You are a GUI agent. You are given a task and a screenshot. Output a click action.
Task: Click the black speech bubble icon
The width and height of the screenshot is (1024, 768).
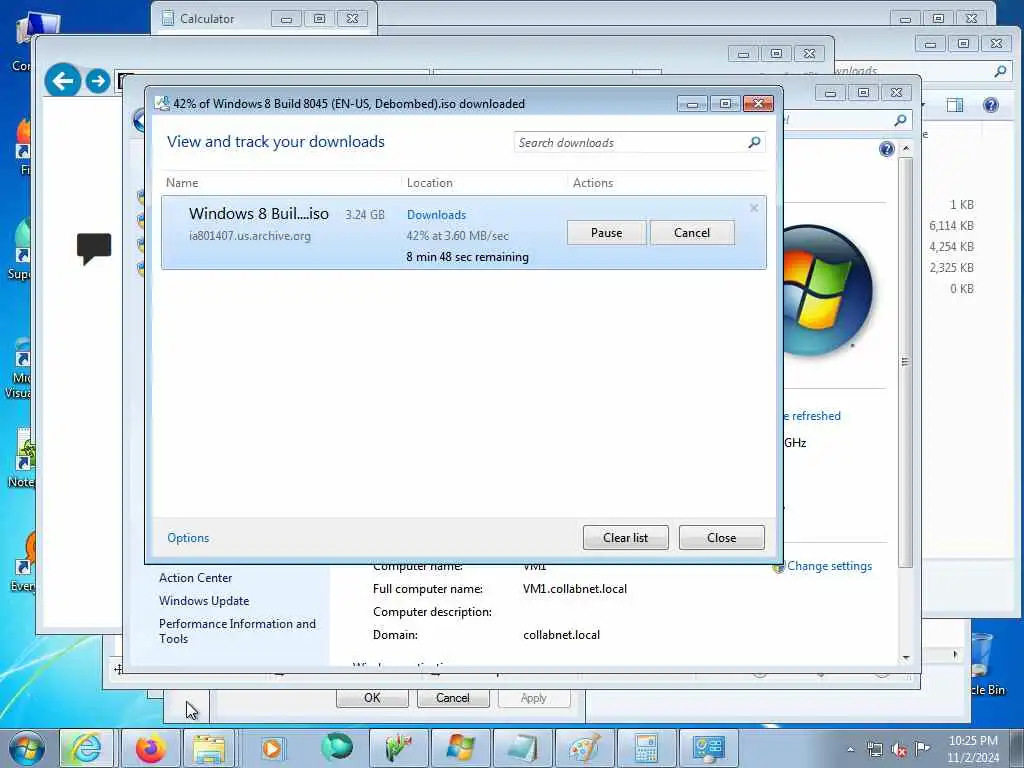point(94,248)
